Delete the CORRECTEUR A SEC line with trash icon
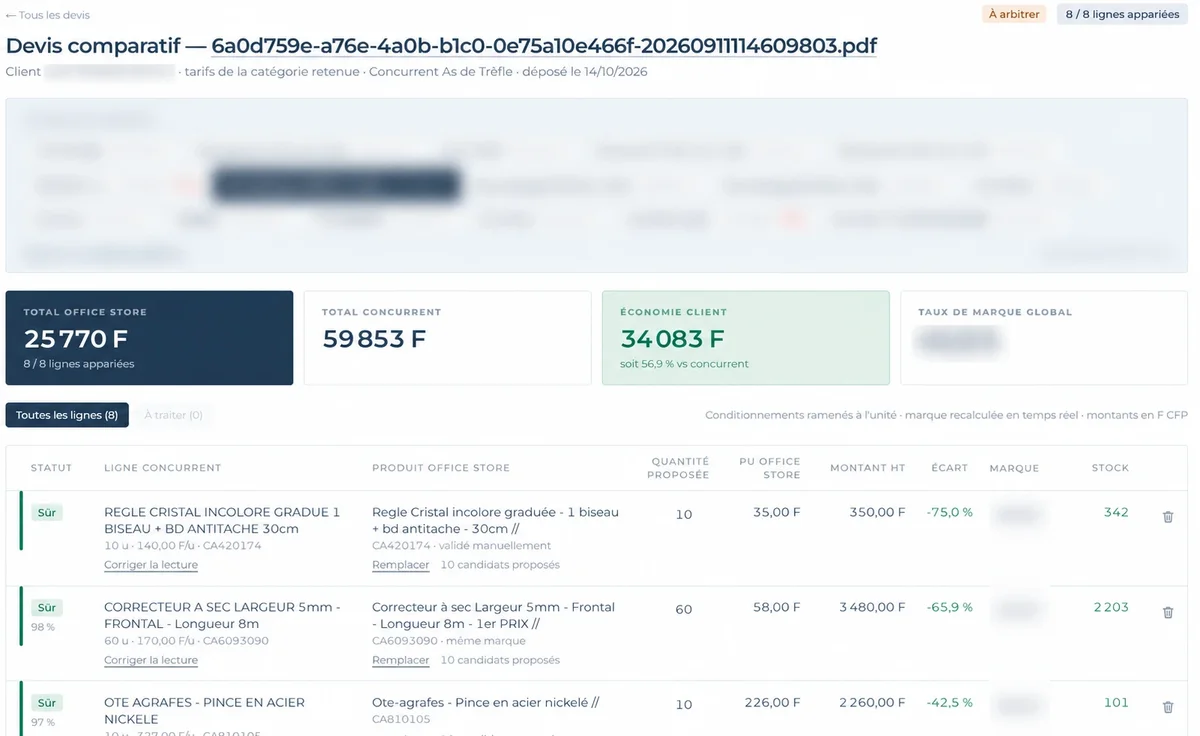Screen dimensions: 1200x736 click(1167, 612)
